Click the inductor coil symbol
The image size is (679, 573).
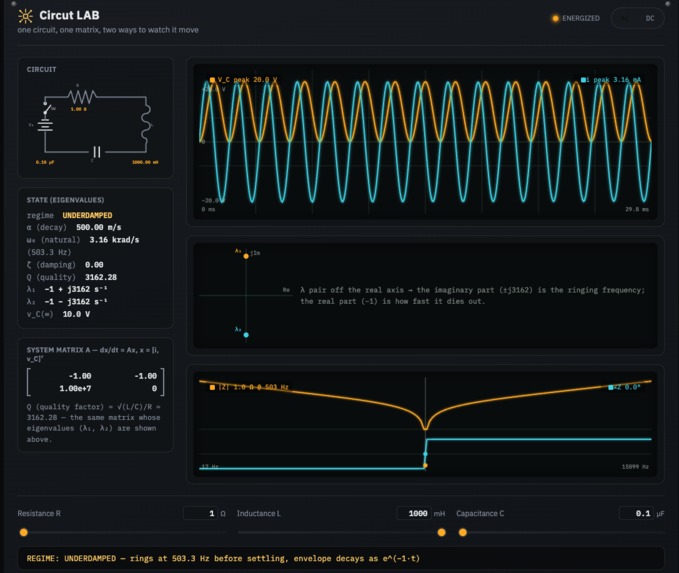(x=146, y=124)
